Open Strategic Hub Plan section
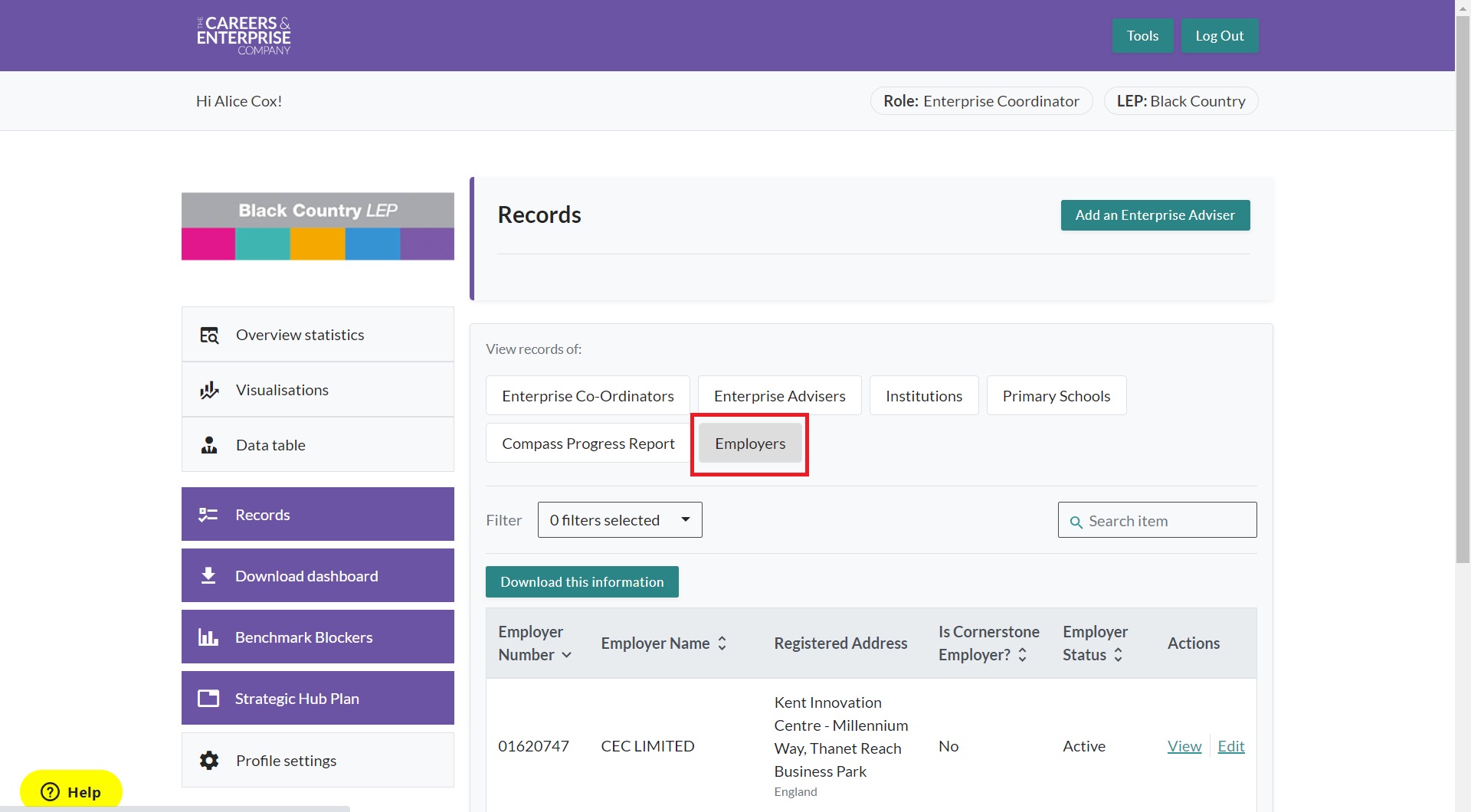 318,698
